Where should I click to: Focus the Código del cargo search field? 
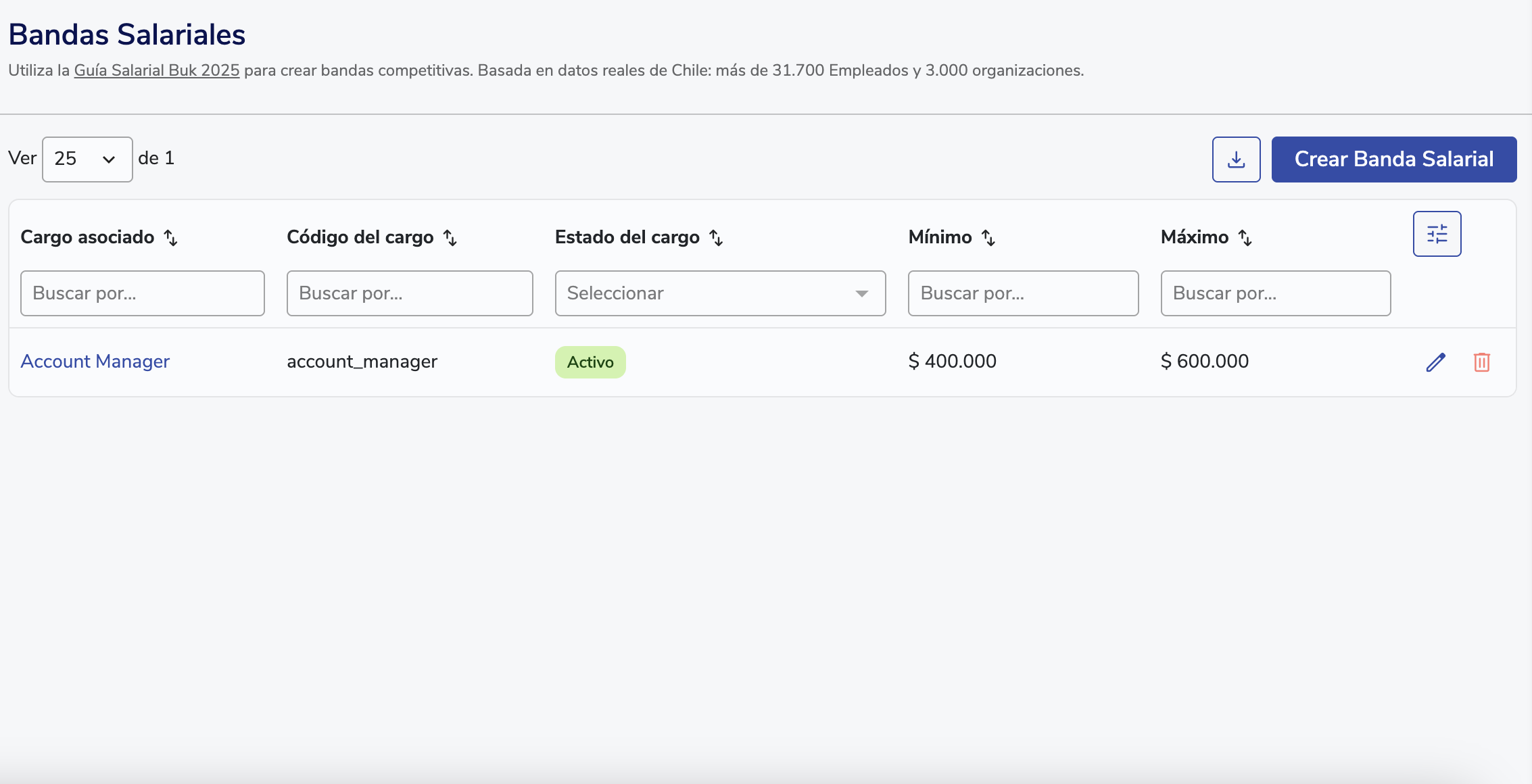pyautogui.click(x=410, y=293)
